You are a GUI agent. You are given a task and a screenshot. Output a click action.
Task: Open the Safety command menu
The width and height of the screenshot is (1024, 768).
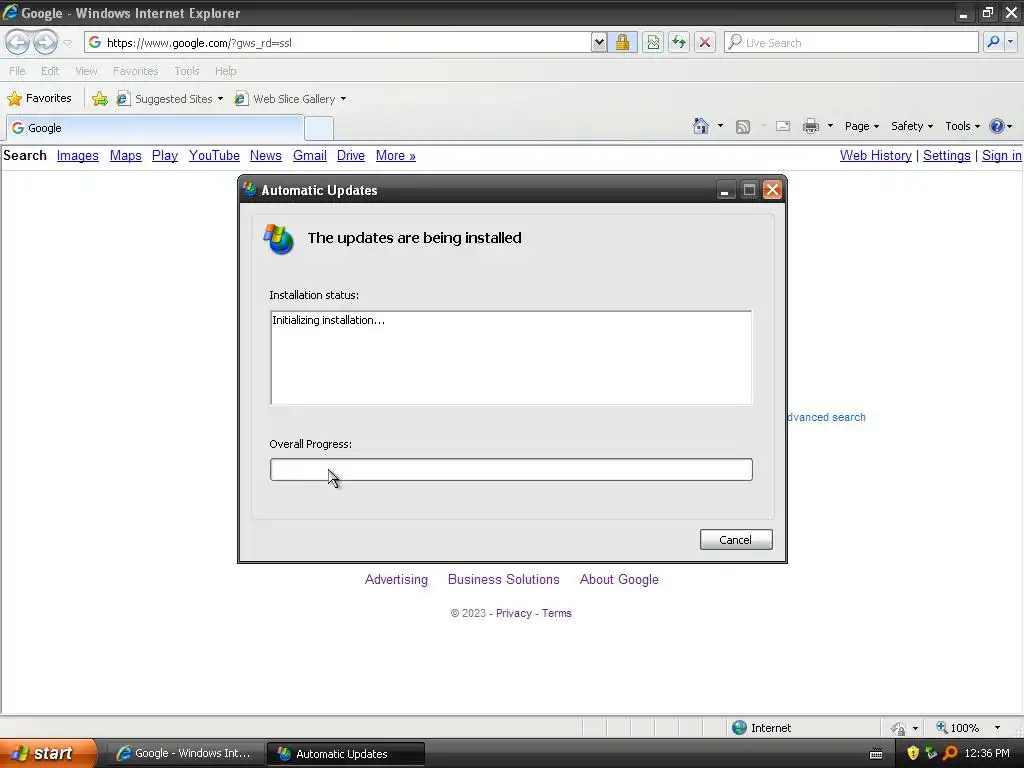pos(912,126)
